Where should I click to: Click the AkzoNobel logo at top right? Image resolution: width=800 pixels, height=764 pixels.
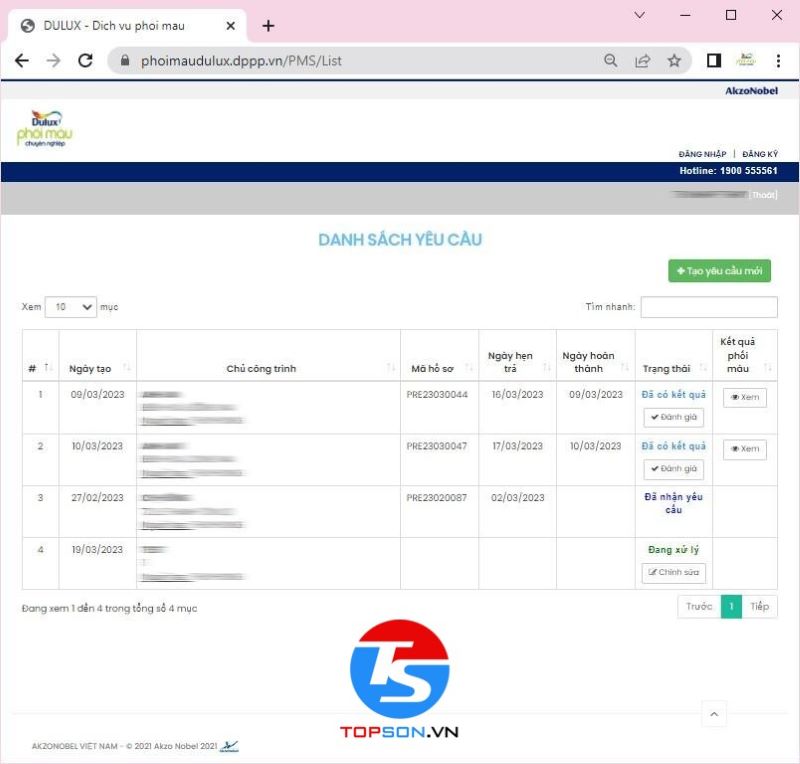point(751,91)
